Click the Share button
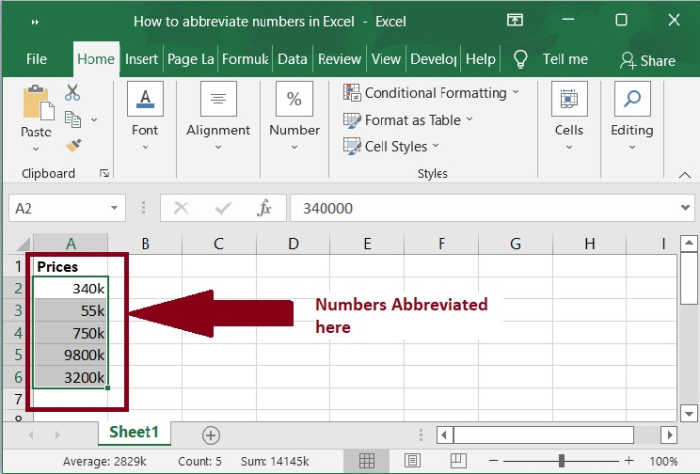 [647, 60]
